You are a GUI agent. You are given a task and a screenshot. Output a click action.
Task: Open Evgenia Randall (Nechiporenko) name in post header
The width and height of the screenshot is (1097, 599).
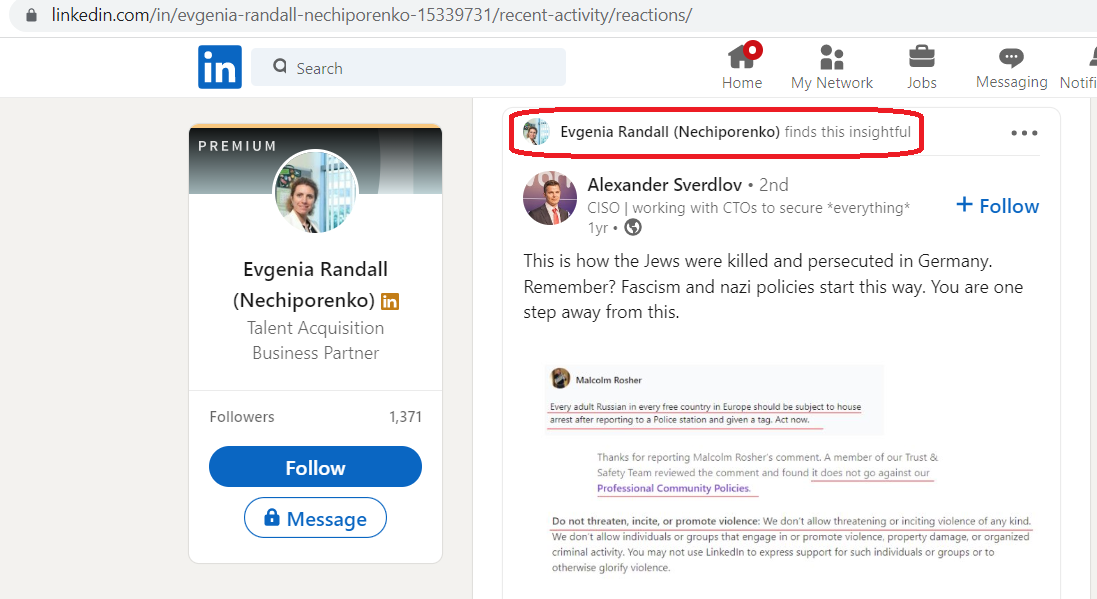coord(670,132)
